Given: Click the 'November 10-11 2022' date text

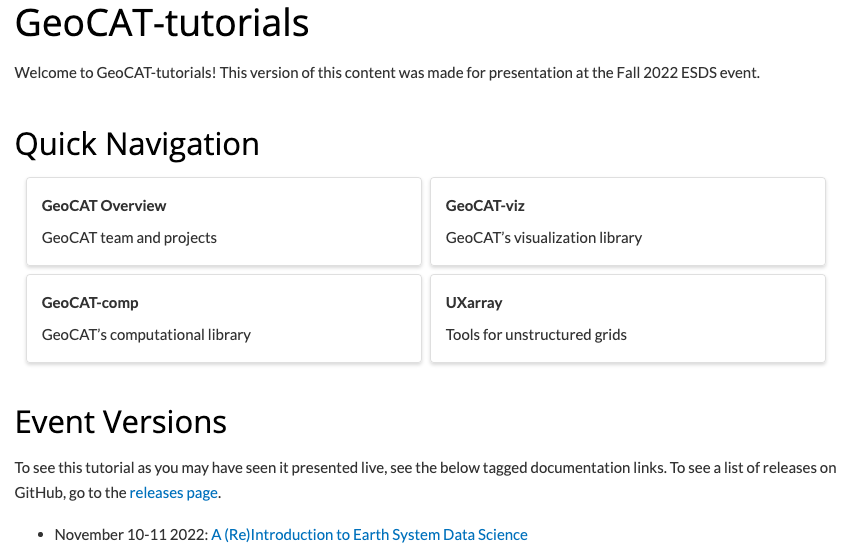Looking at the screenshot, I should pyautogui.click(x=130, y=535).
